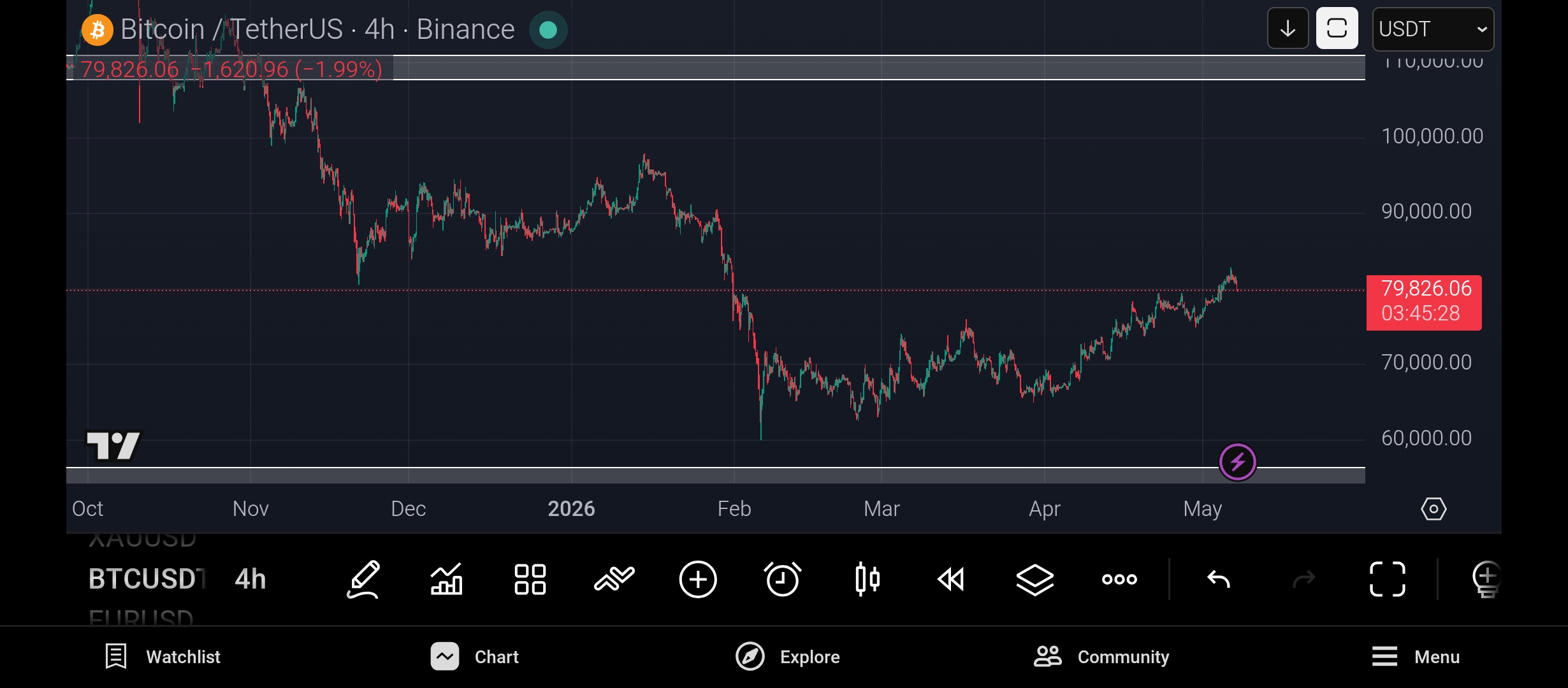Switch to the Community tab
This screenshot has height=688, width=1568.
pos(1101,657)
